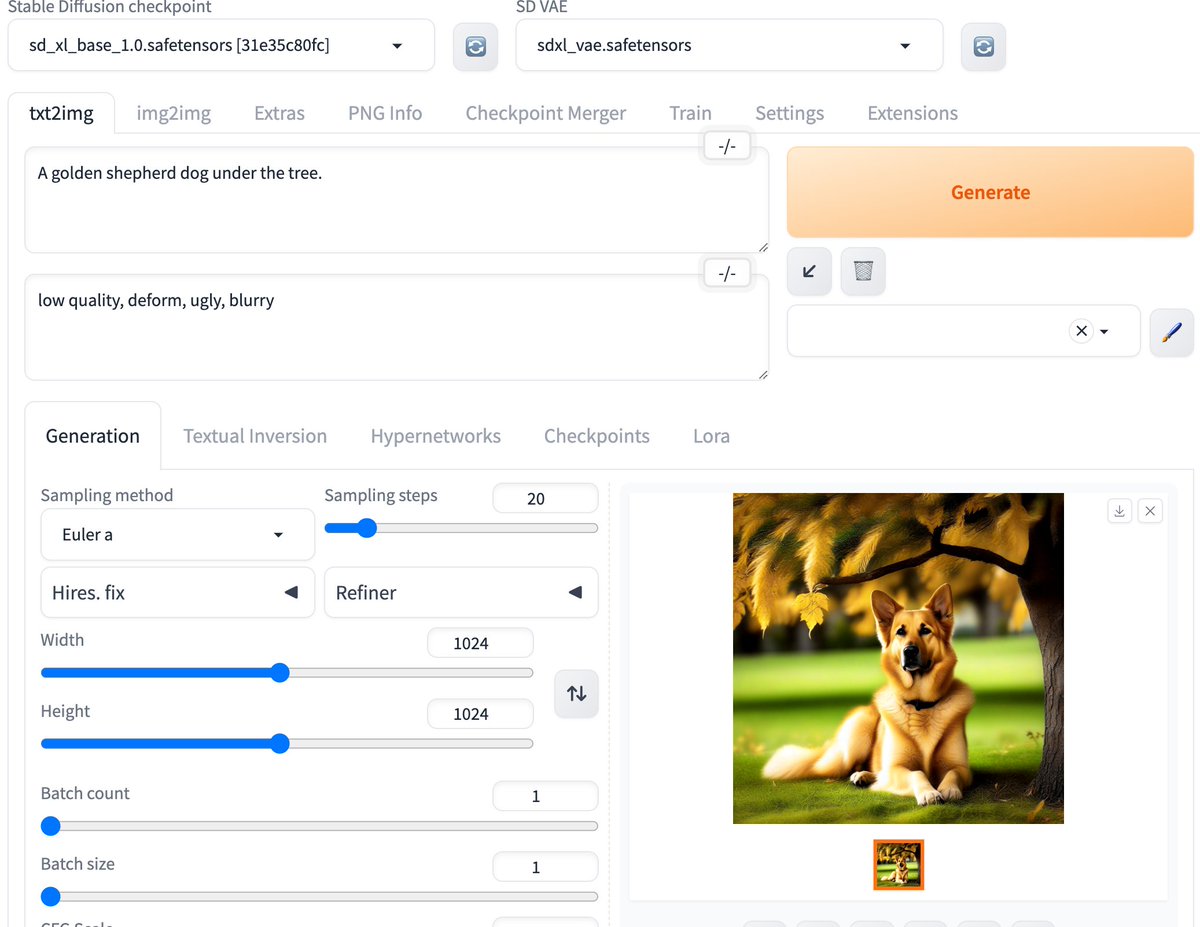Open the Checkpoint Merger tab
1200x927 pixels.
coord(546,113)
